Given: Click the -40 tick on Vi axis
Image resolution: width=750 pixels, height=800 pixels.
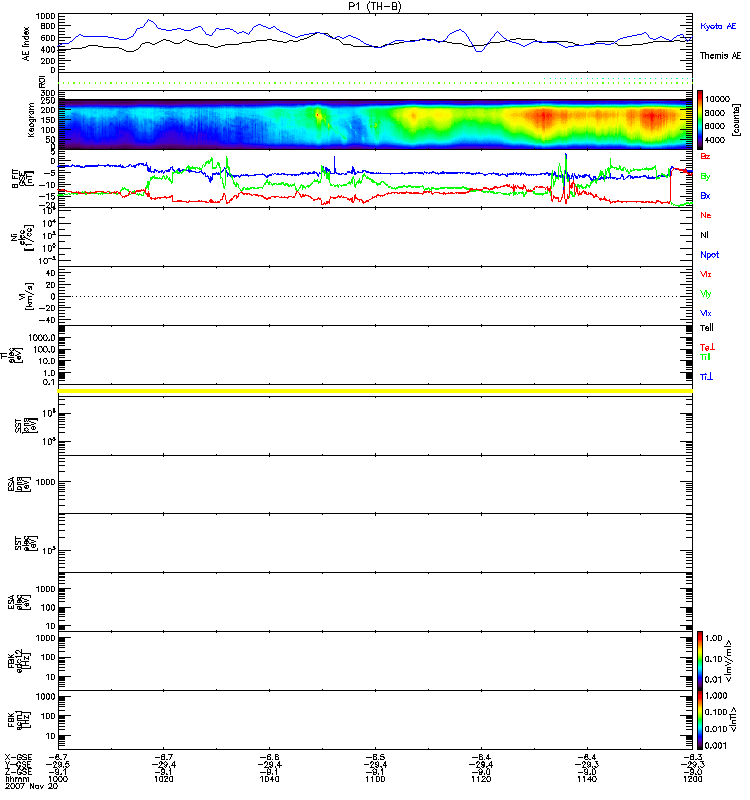Looking at the screenshot, I should click(x=47, y=320).
